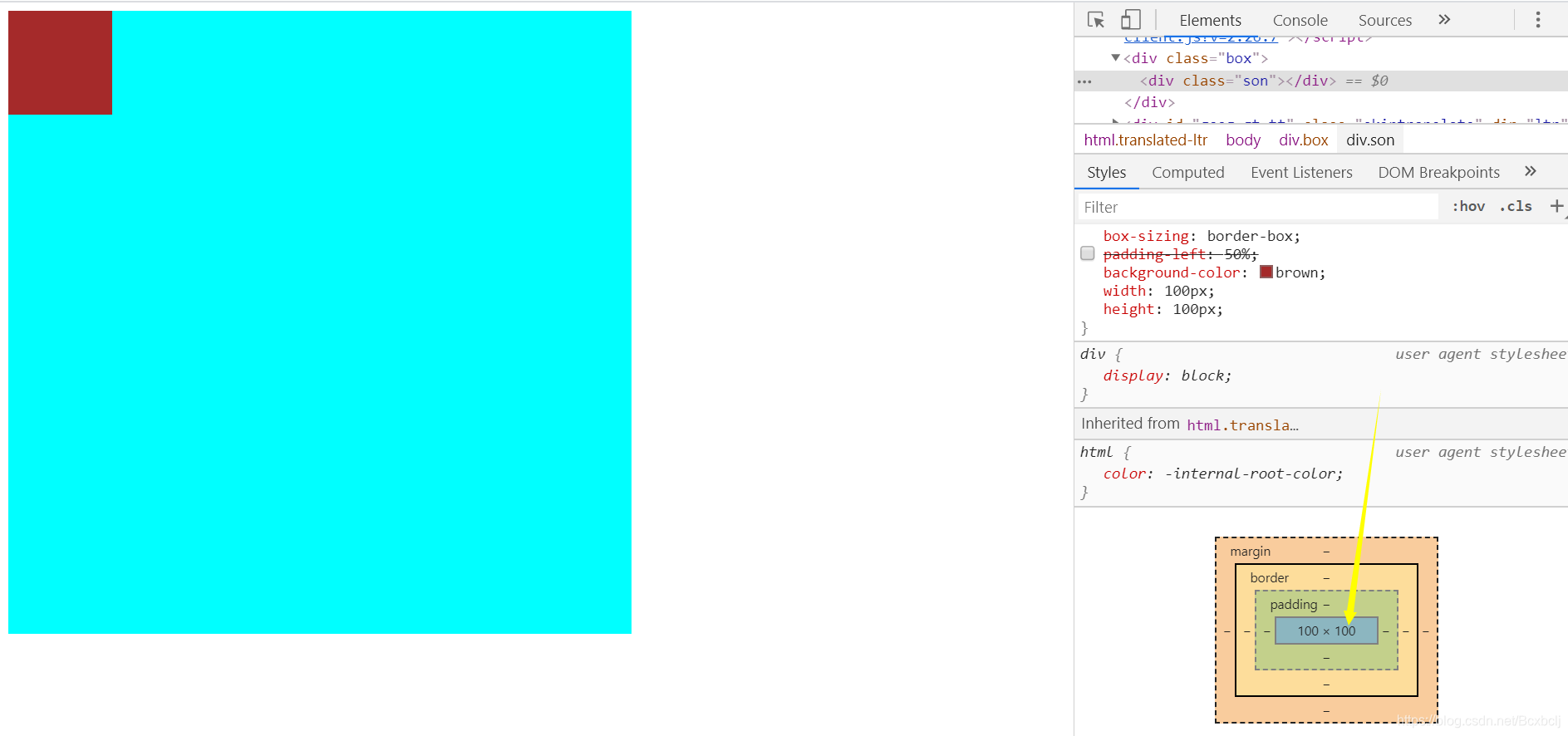Activate the inspect element picker icon
This screenshot has height=736, width=1568.
pos(1096,20)
